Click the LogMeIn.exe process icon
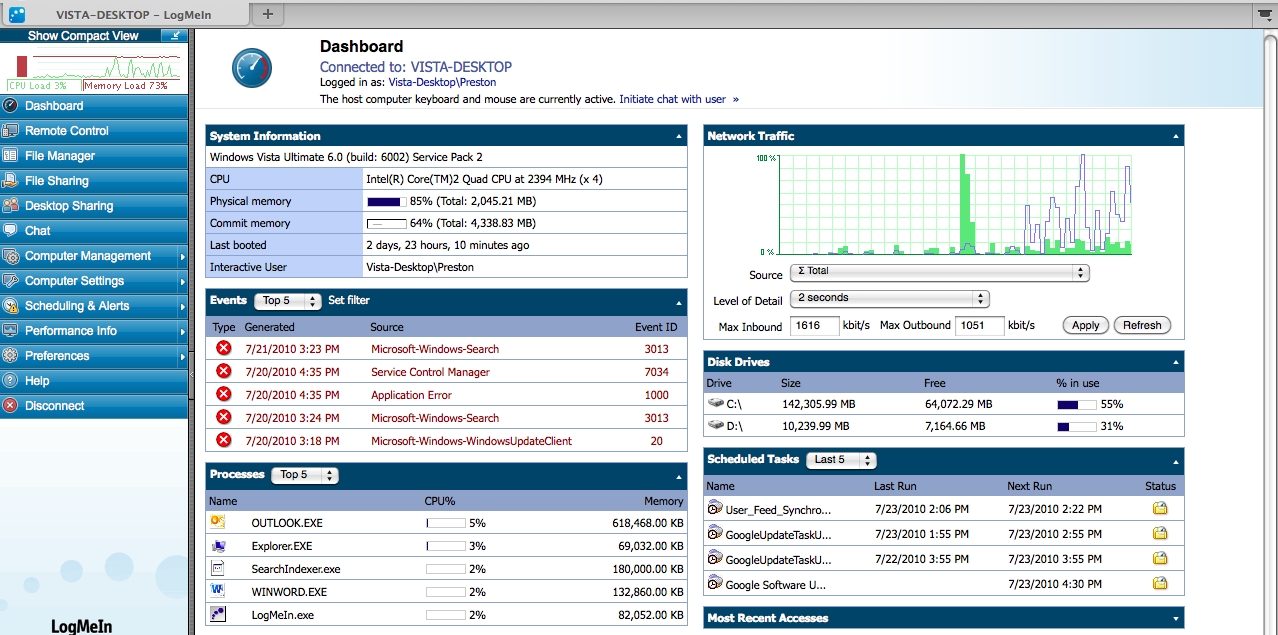1278x635 pixels. click(x=218, y=614)
